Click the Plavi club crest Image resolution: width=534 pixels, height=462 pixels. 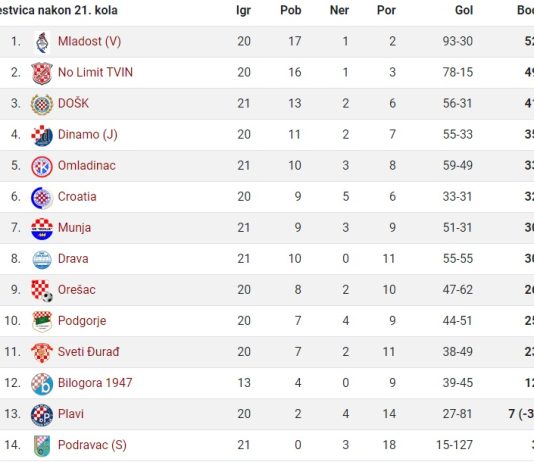pos(42,415)
